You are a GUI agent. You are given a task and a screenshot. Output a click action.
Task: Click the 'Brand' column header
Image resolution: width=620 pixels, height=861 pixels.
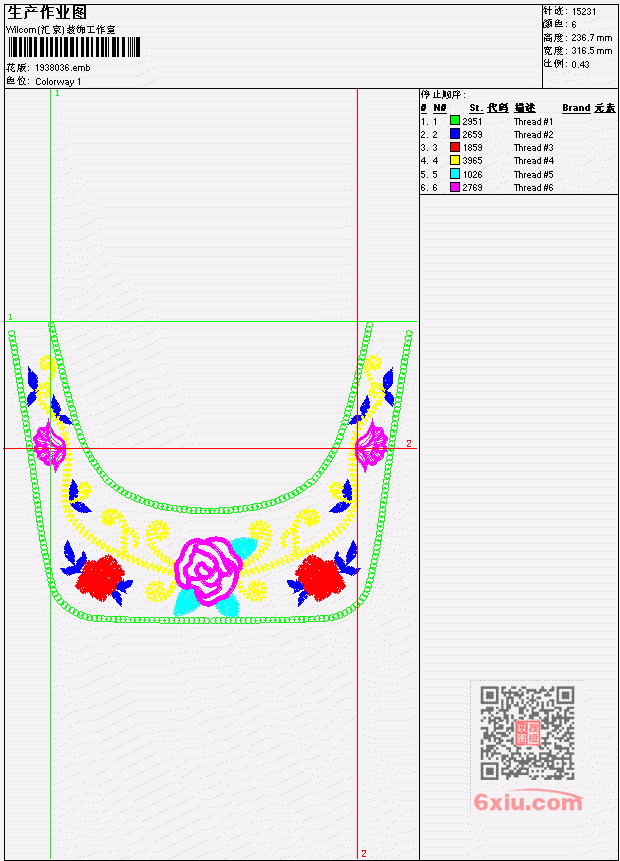click(x=576, y=108)
